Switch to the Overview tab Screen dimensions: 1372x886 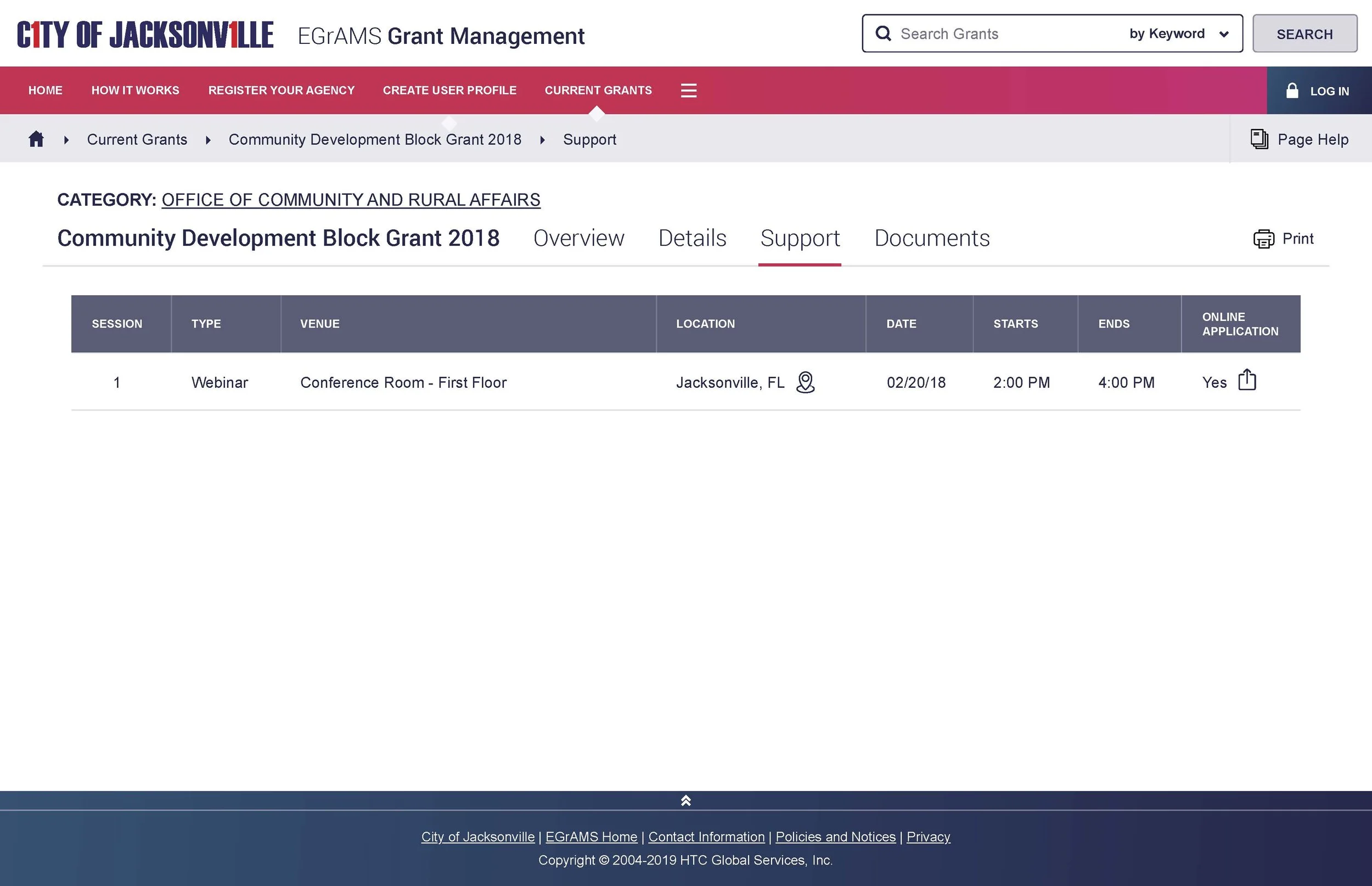pyautogui.click(x=578, y=238)
